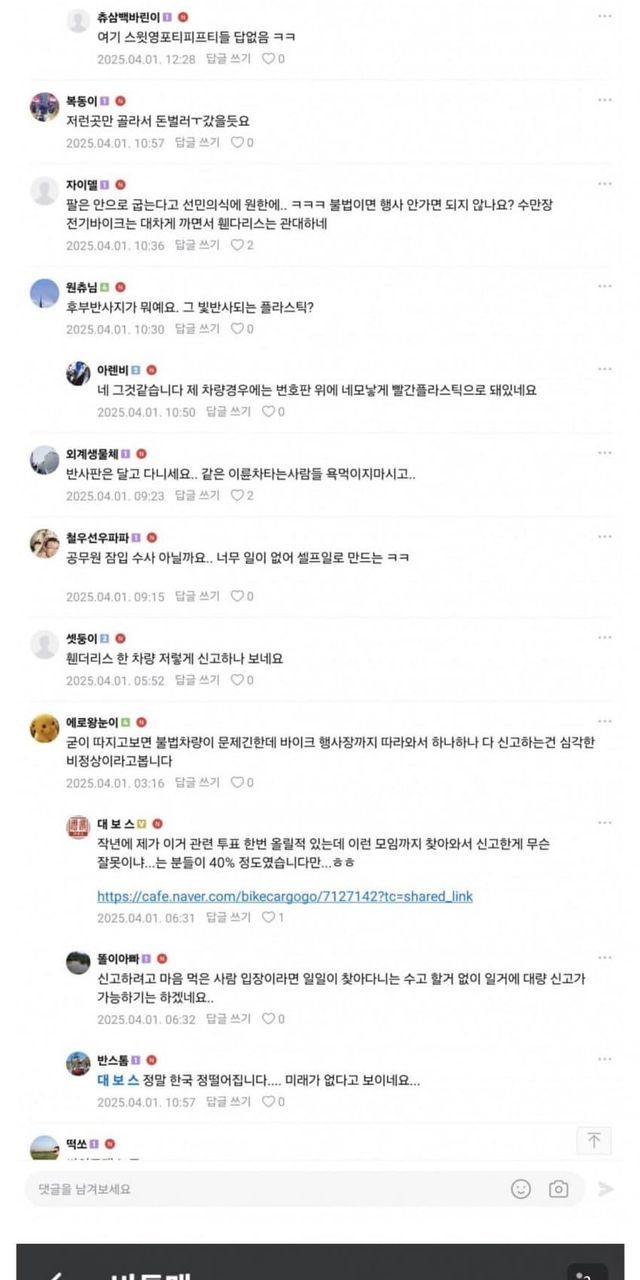Screen dimensions: 640x1280
Task: View 복동이's profile picture
Action: [x=45, y=106]
